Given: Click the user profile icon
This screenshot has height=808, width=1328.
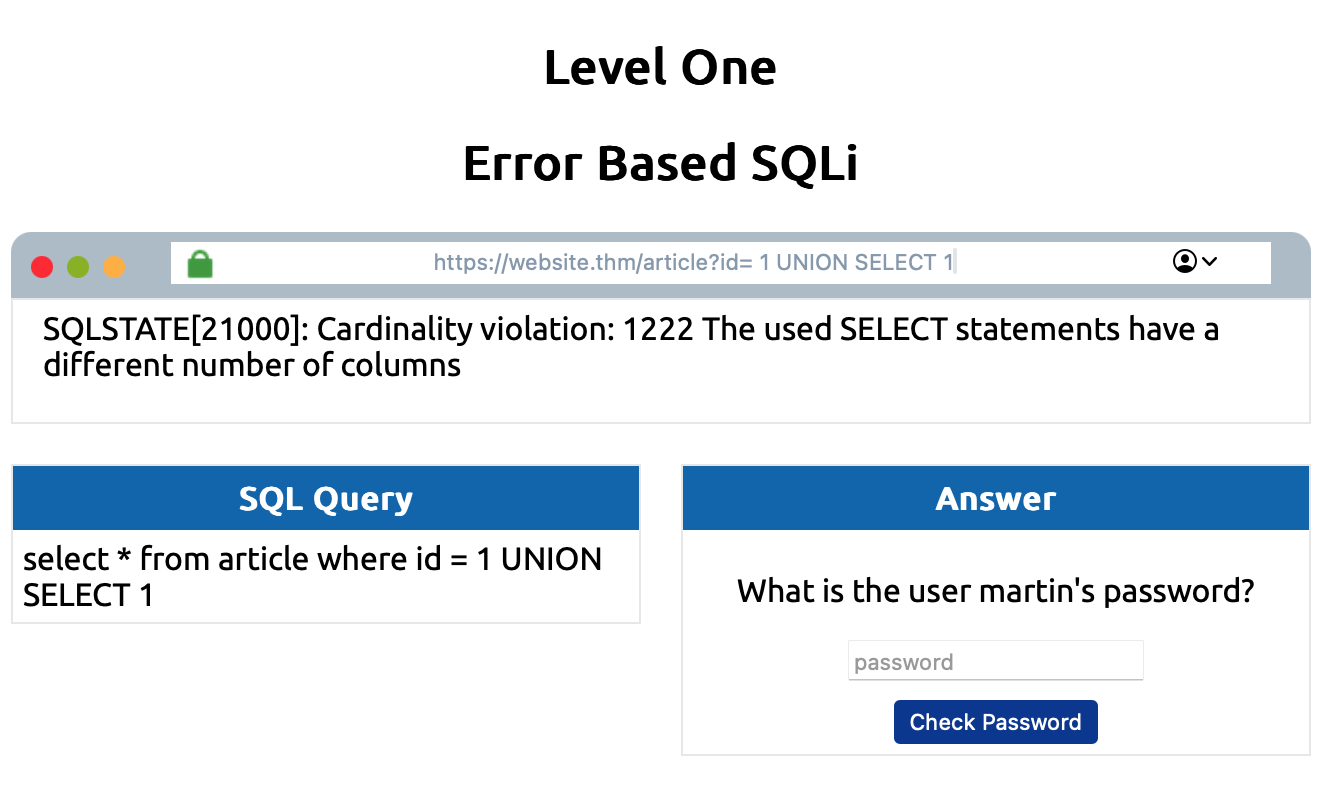Looking at the screenshot, I should coord(1184,262).
